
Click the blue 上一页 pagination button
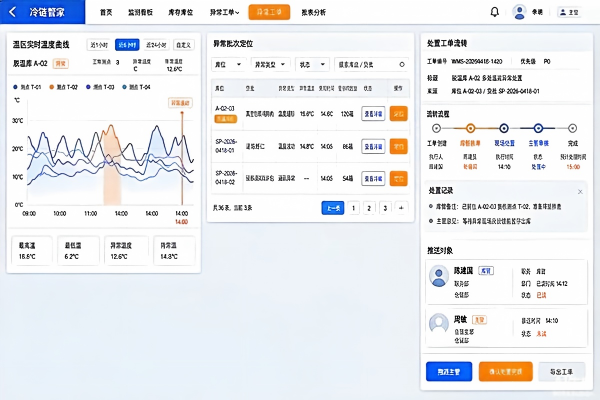pyautogui.click(x=333, y=208)
